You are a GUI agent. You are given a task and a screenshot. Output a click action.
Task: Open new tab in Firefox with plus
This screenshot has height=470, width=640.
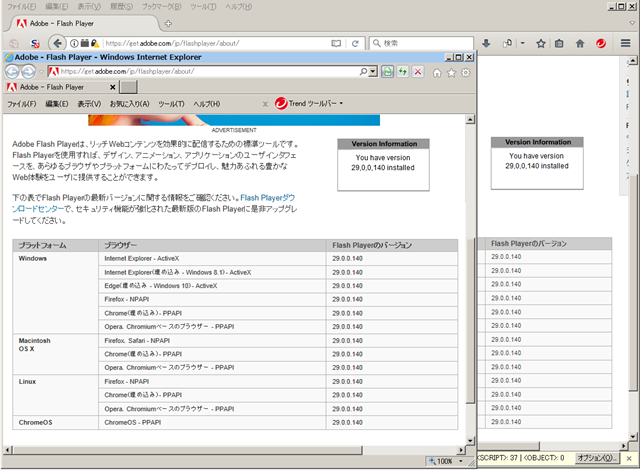[168, 23]
